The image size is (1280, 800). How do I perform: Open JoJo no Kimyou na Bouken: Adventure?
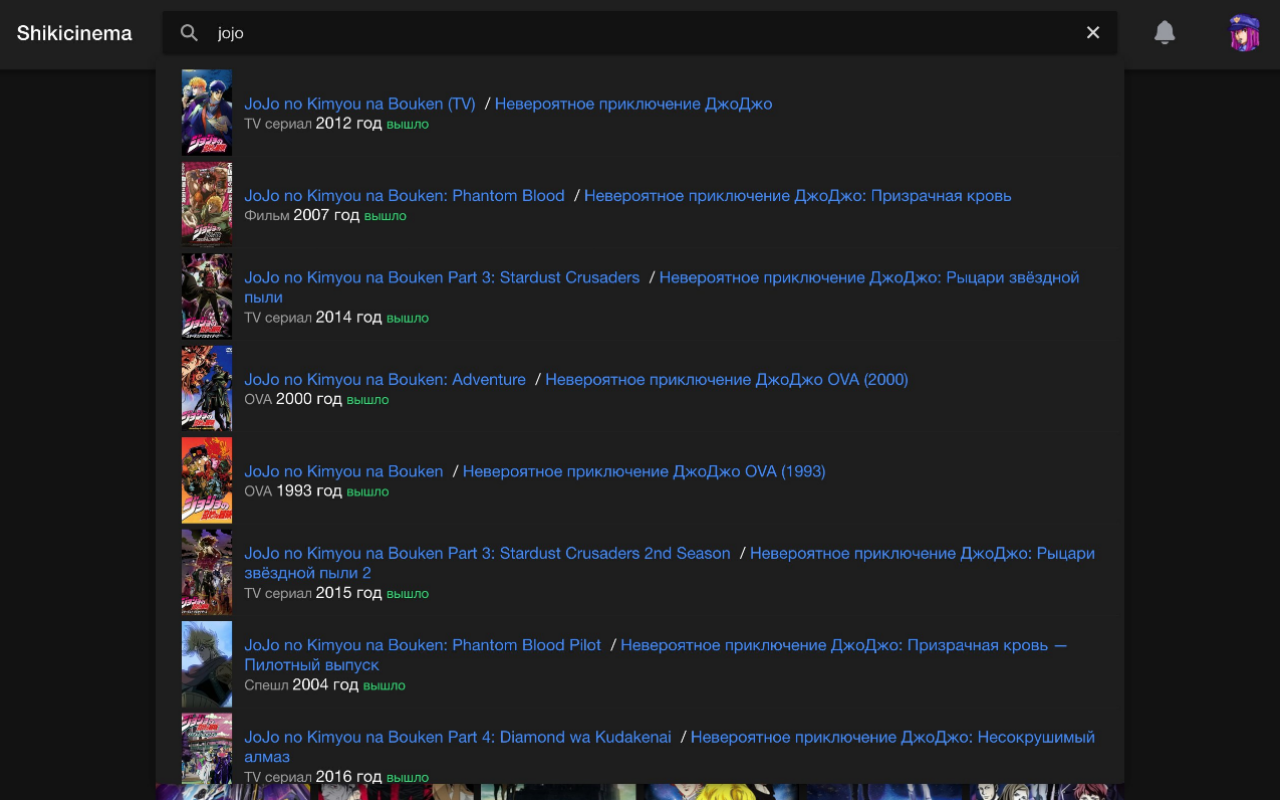click(x=385, y=380)
